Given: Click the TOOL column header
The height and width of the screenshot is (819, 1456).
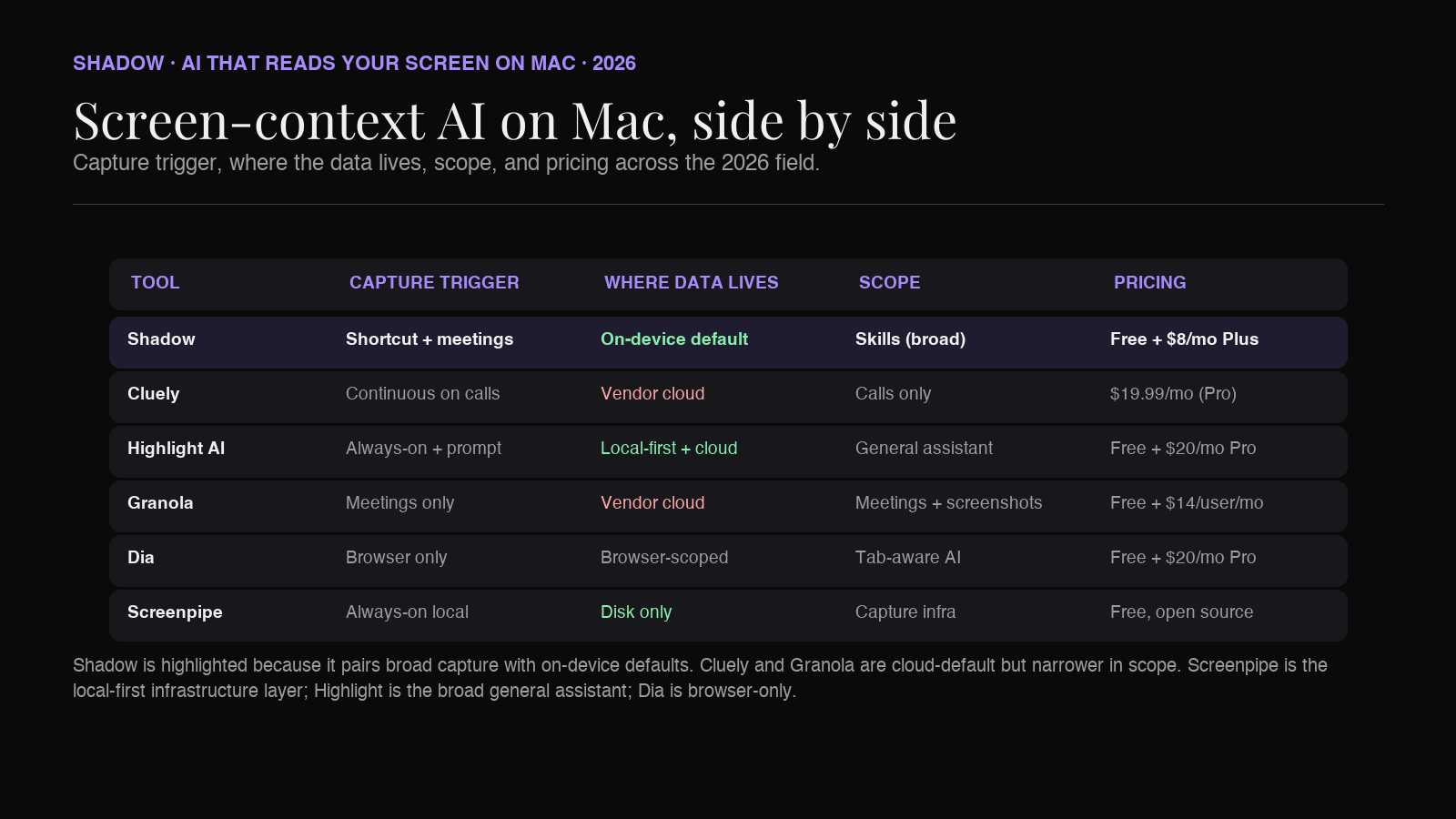Looking at the screenshot, I should 155,283.
